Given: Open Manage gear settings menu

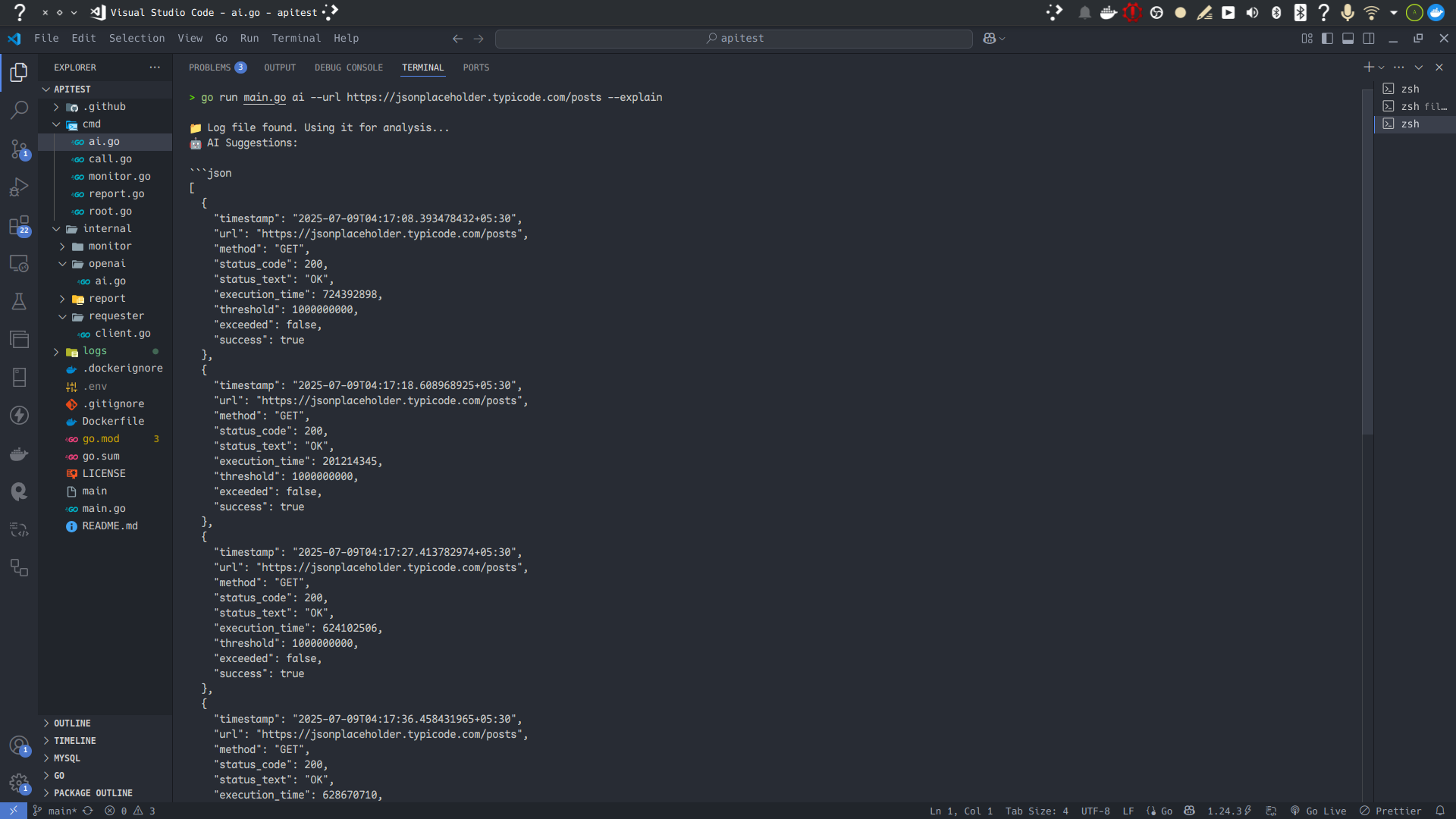Looking at the screenshot, I should point(19,783).
